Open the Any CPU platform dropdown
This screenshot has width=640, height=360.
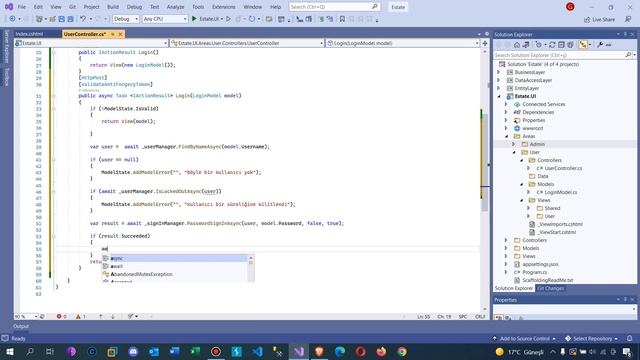point(165,19)
